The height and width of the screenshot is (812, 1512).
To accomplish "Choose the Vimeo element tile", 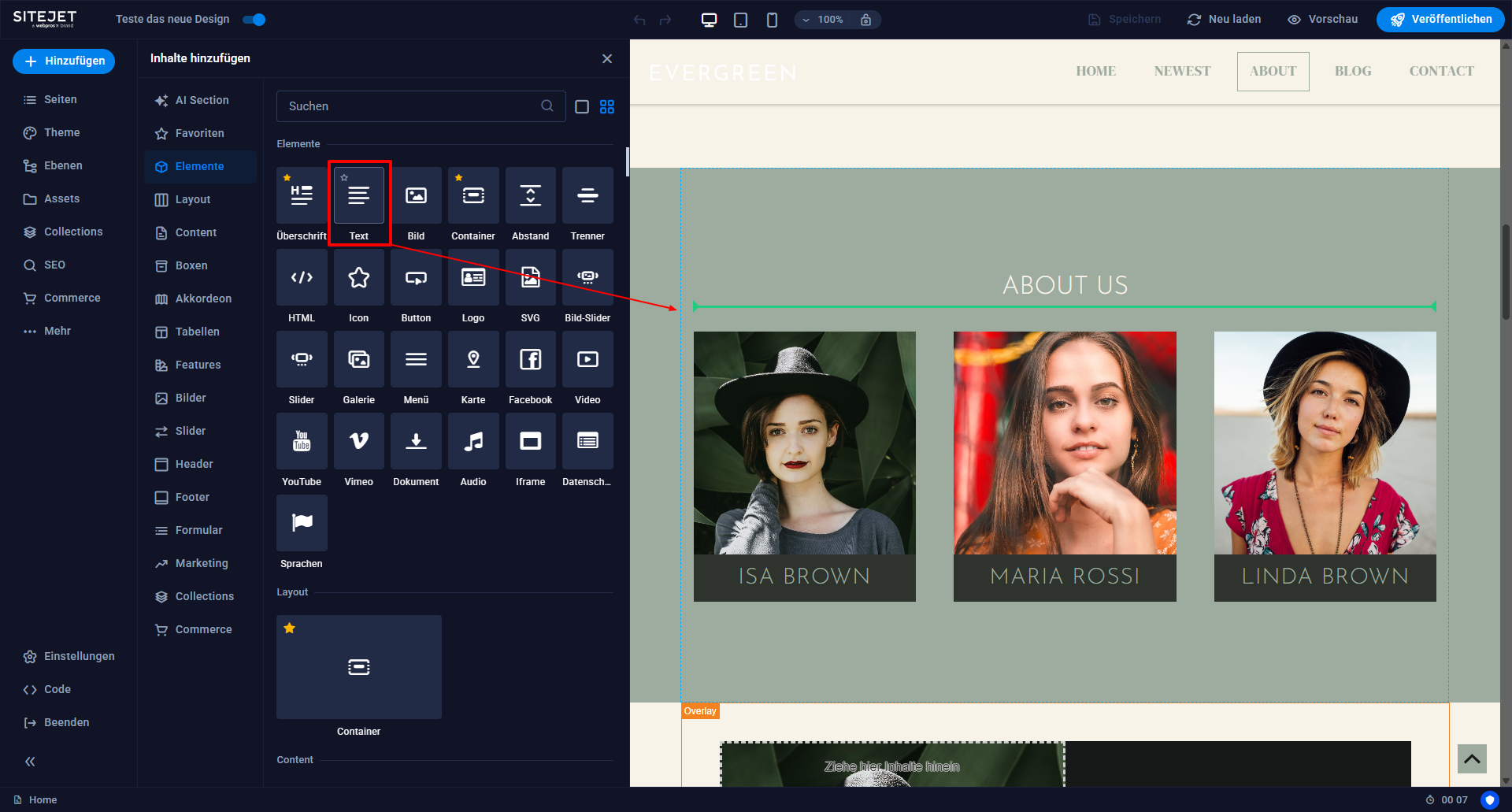I will click(x=359, y=441).
